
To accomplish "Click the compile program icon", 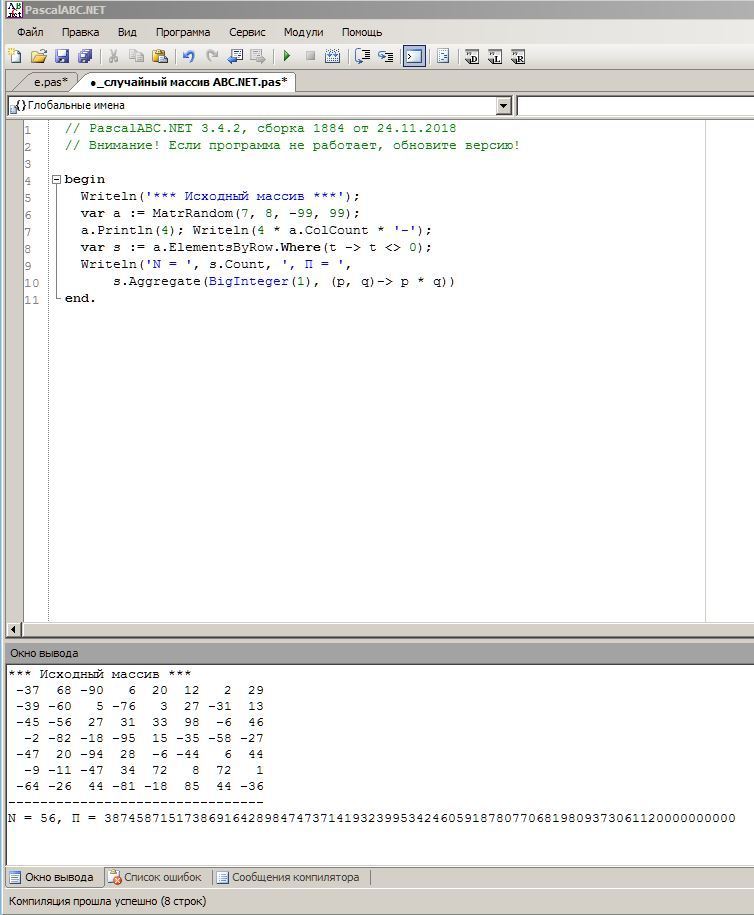I will 333,56.
